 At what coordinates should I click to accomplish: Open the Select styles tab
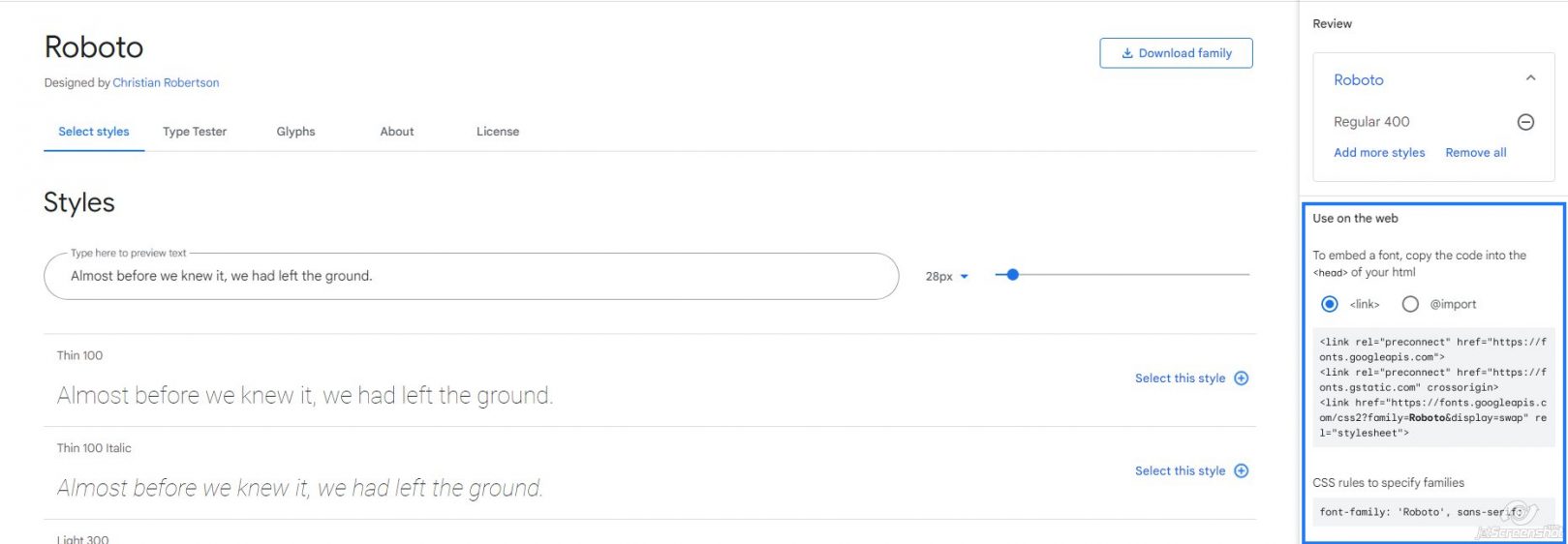coord(94,132)
